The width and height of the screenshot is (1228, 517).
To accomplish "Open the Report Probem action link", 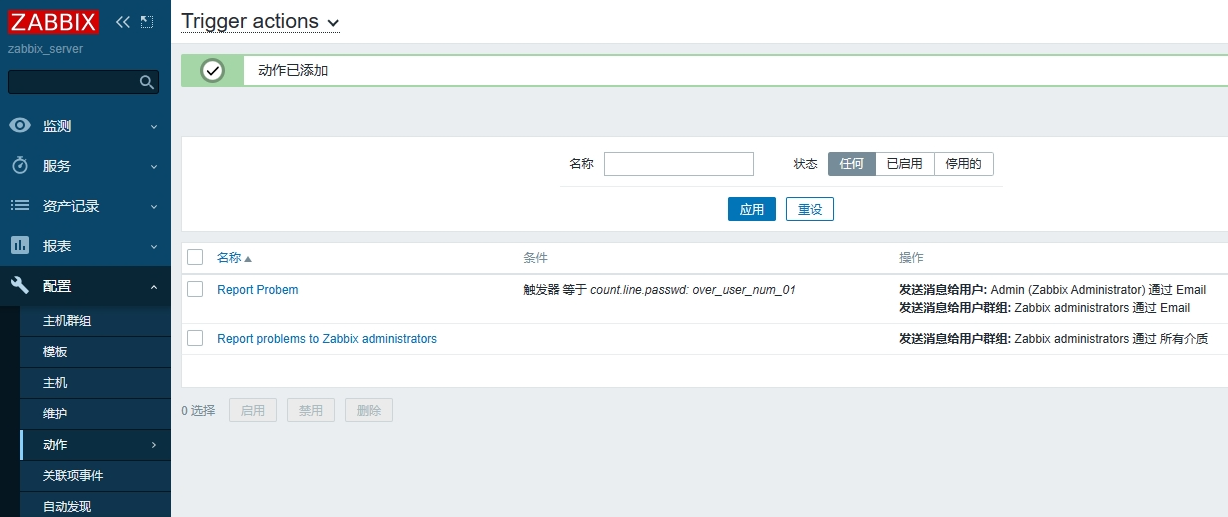I will coord(257,290).
